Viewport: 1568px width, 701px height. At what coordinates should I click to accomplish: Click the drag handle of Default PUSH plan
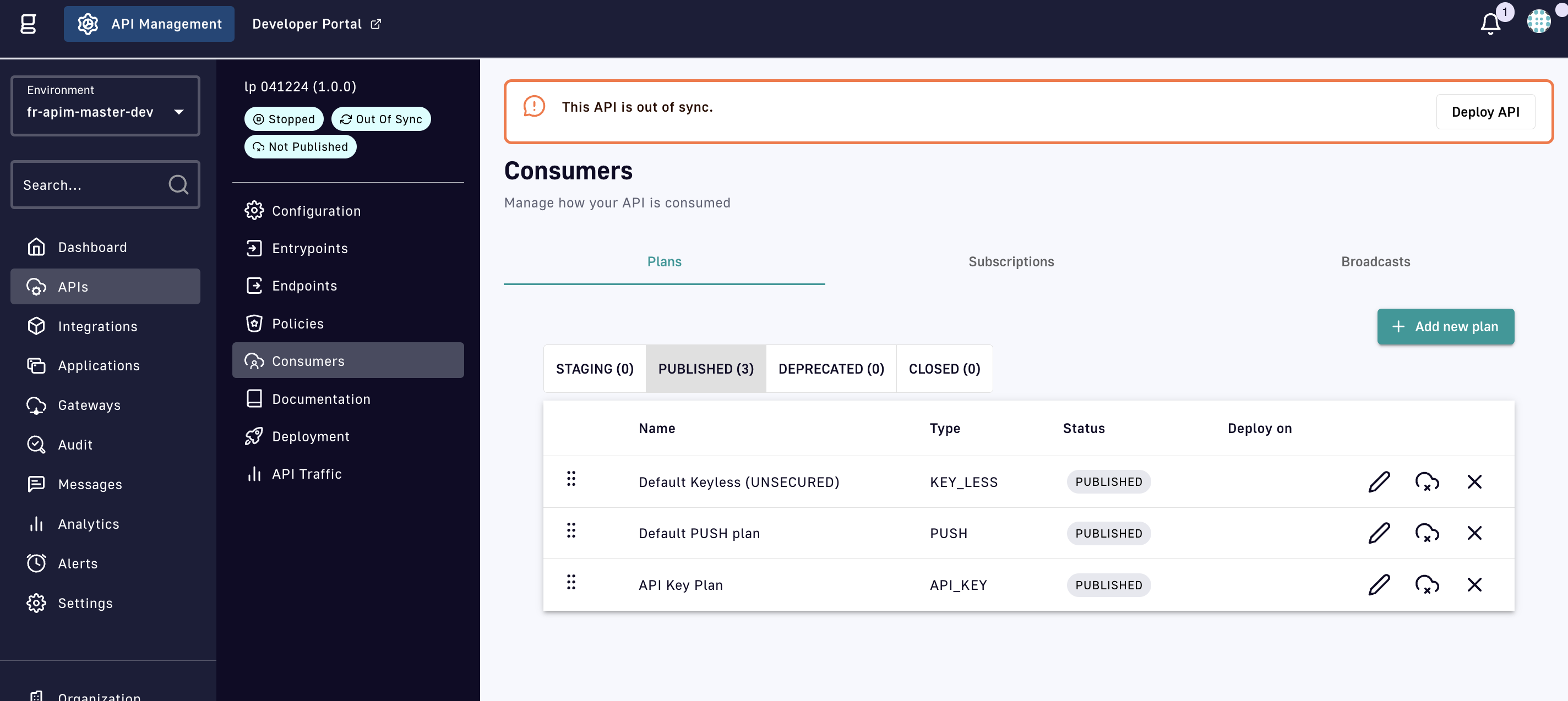(x=570, y=530)
